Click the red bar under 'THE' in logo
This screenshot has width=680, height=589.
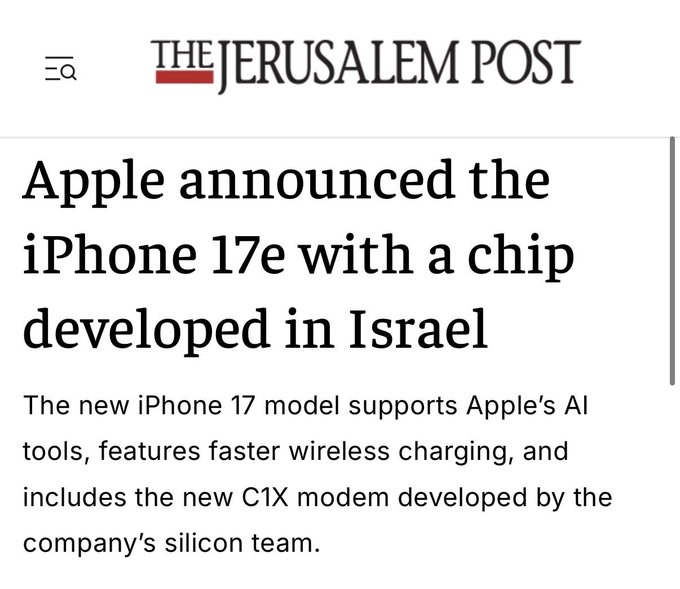[185, 77]
